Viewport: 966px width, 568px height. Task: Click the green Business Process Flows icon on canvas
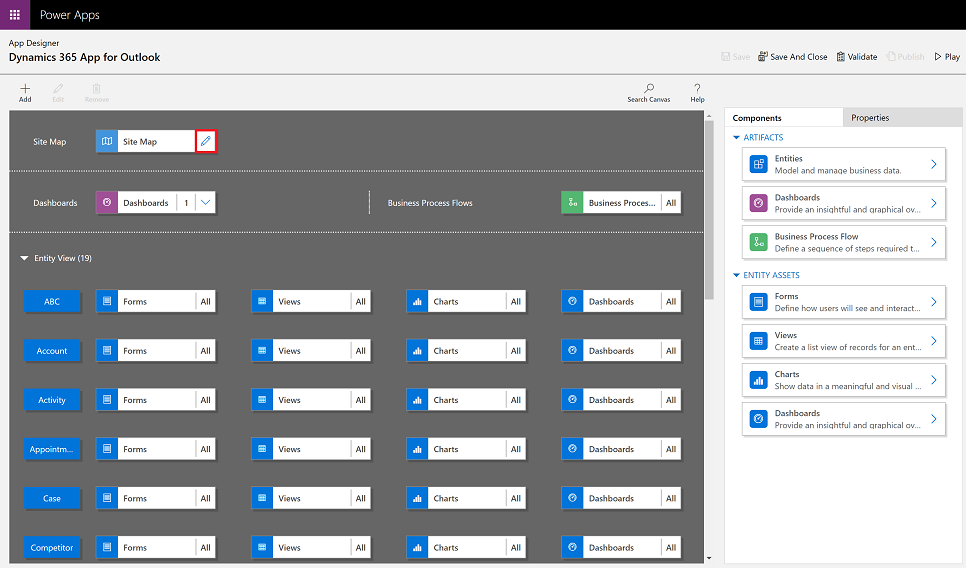[x=572, y=203]
